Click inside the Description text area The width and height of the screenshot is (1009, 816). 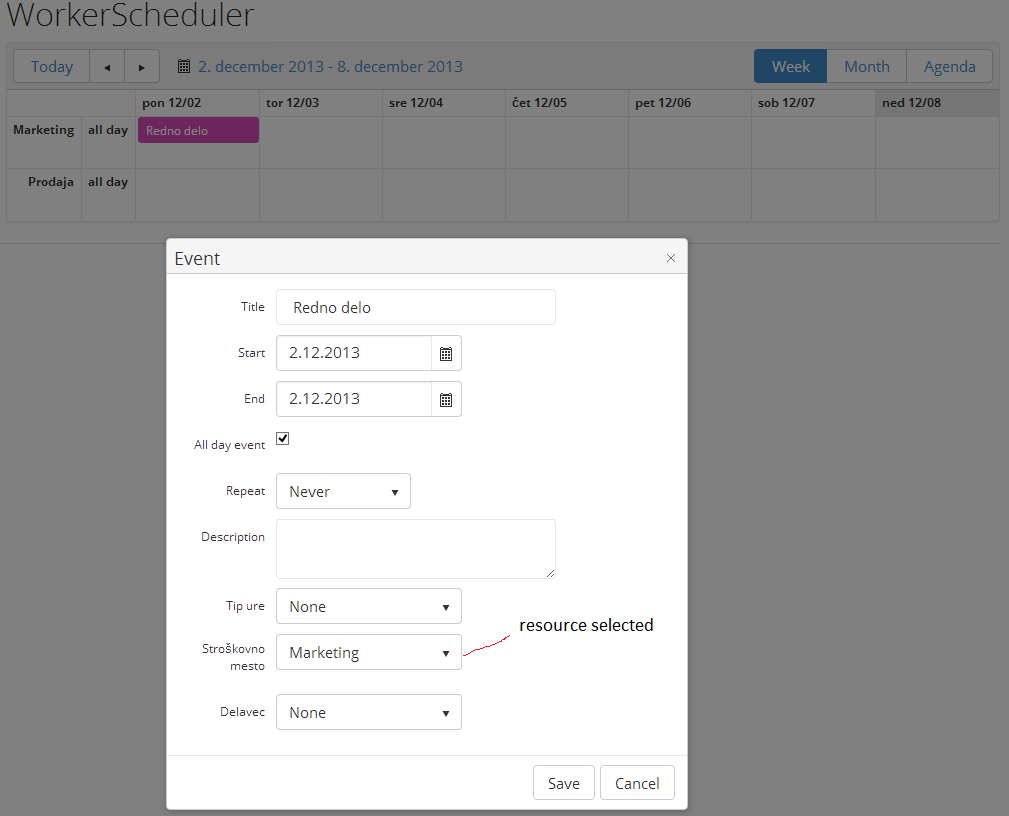(416, 549)
